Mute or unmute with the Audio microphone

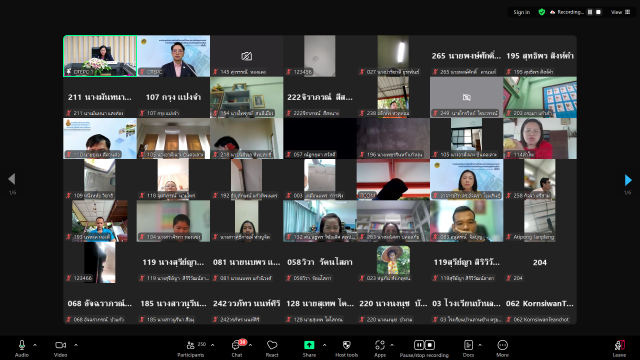pyautogui.click(x=22, y=348)
